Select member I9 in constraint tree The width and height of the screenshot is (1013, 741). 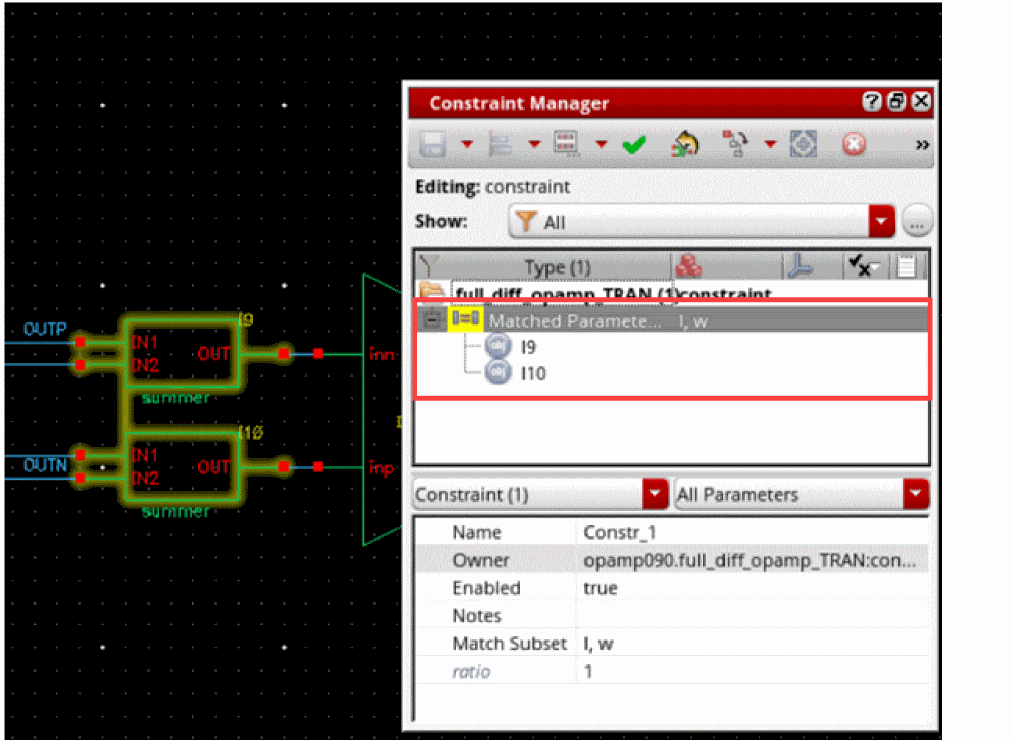coord(530,346)
